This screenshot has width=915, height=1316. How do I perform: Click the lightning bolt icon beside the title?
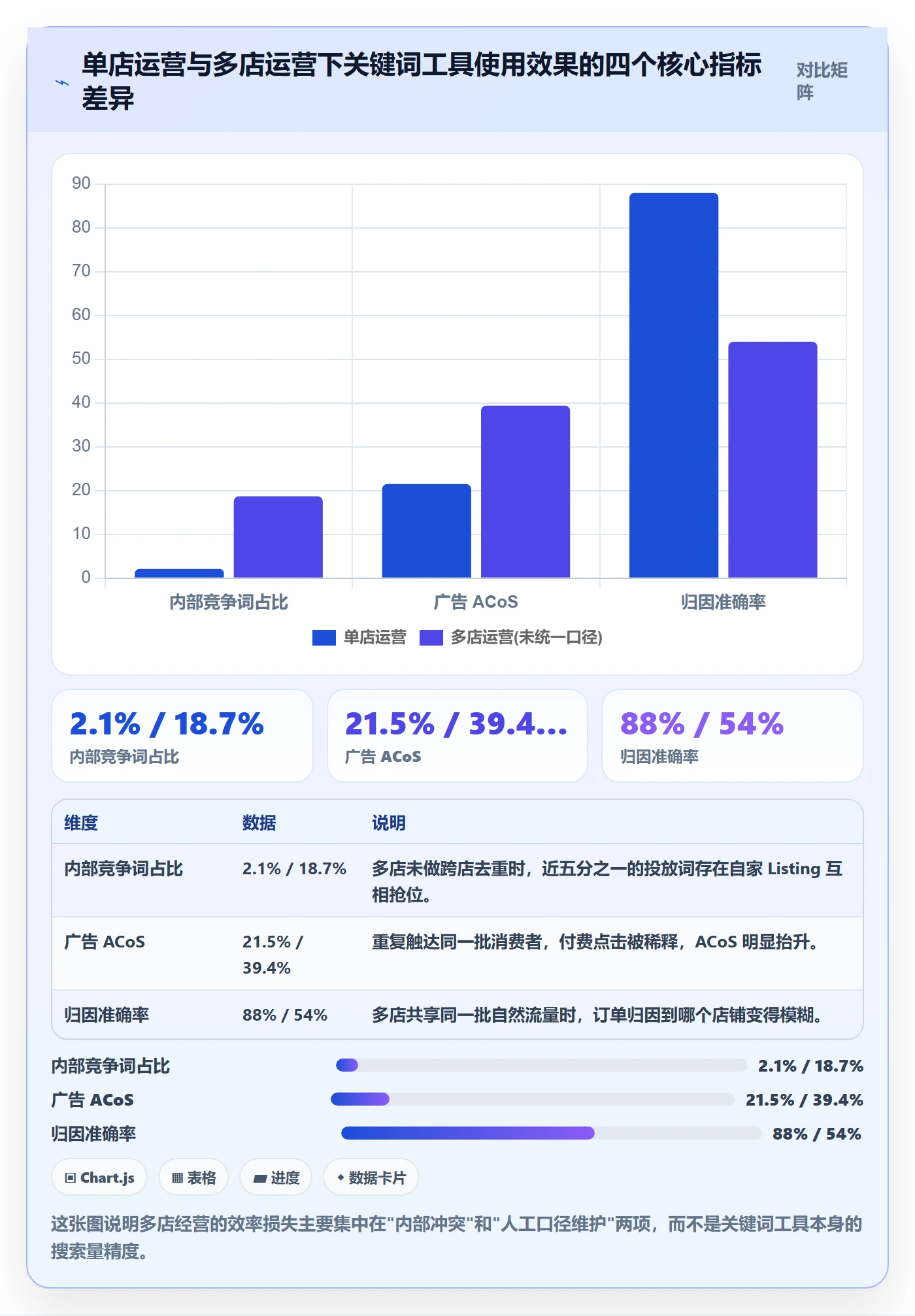[62, 83]
